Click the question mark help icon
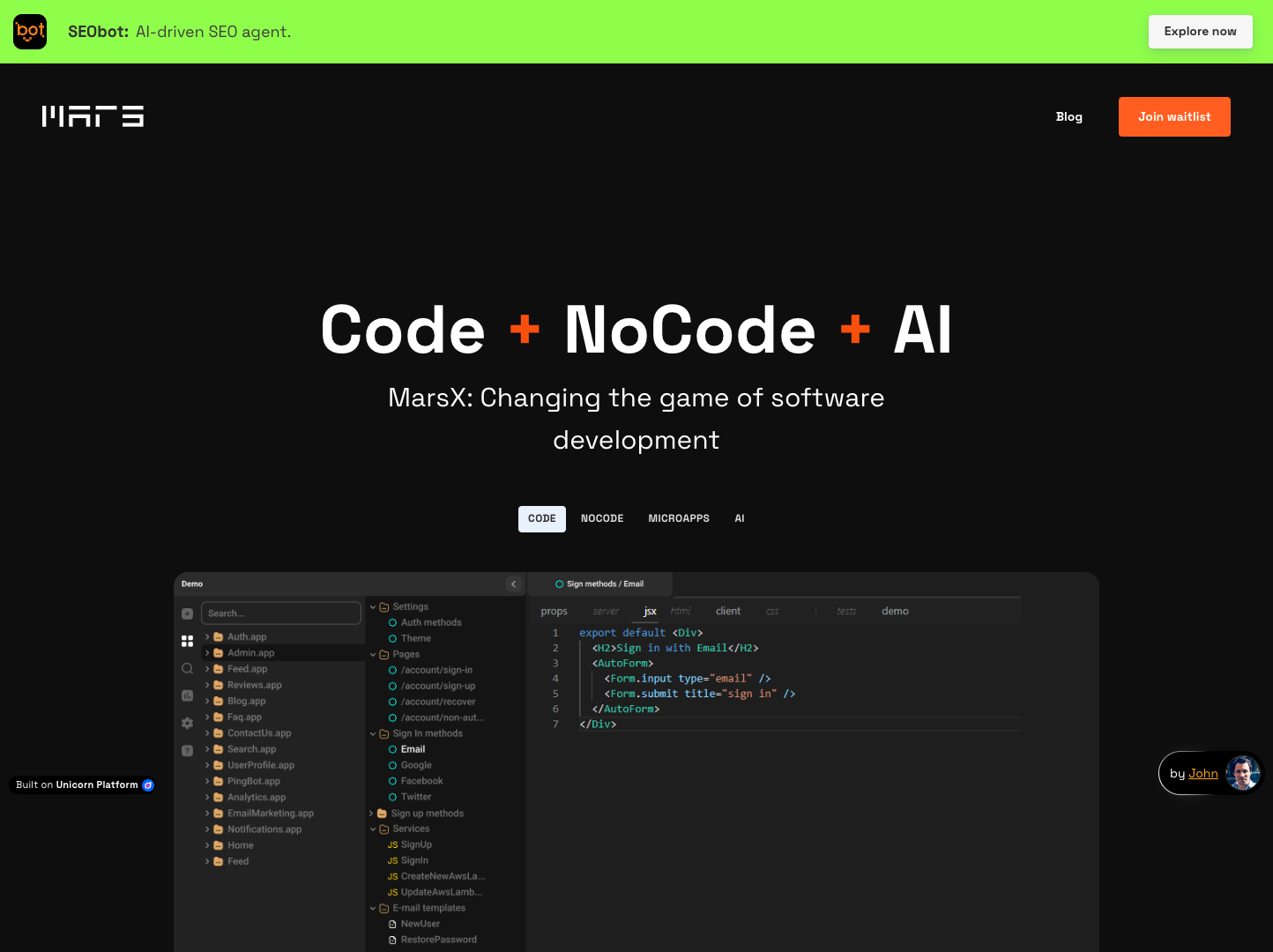The width and height of the screenshot is (1273, 952). coord(187,751)
